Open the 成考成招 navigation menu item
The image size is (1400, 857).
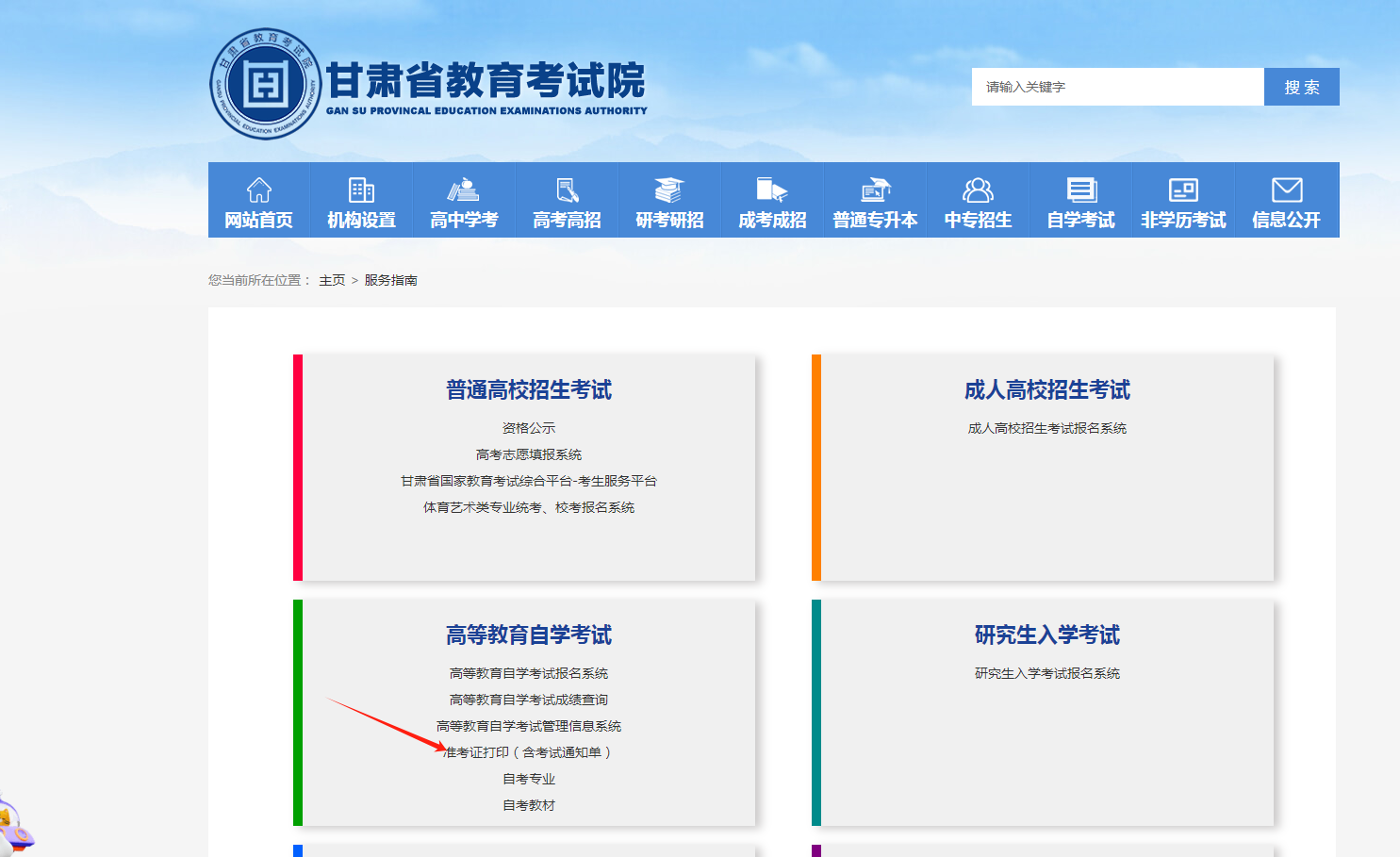pyautogui.click(x=772, y=220)
